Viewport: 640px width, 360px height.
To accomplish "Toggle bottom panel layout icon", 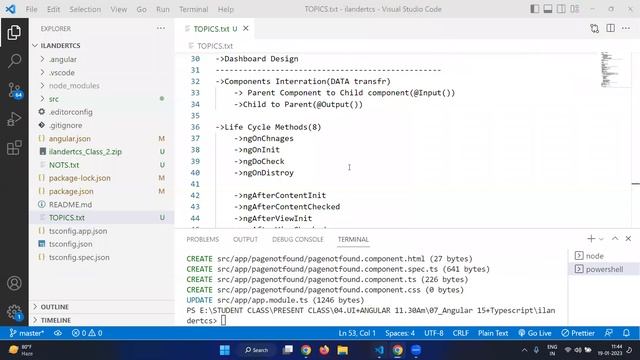I will (548, 9).
